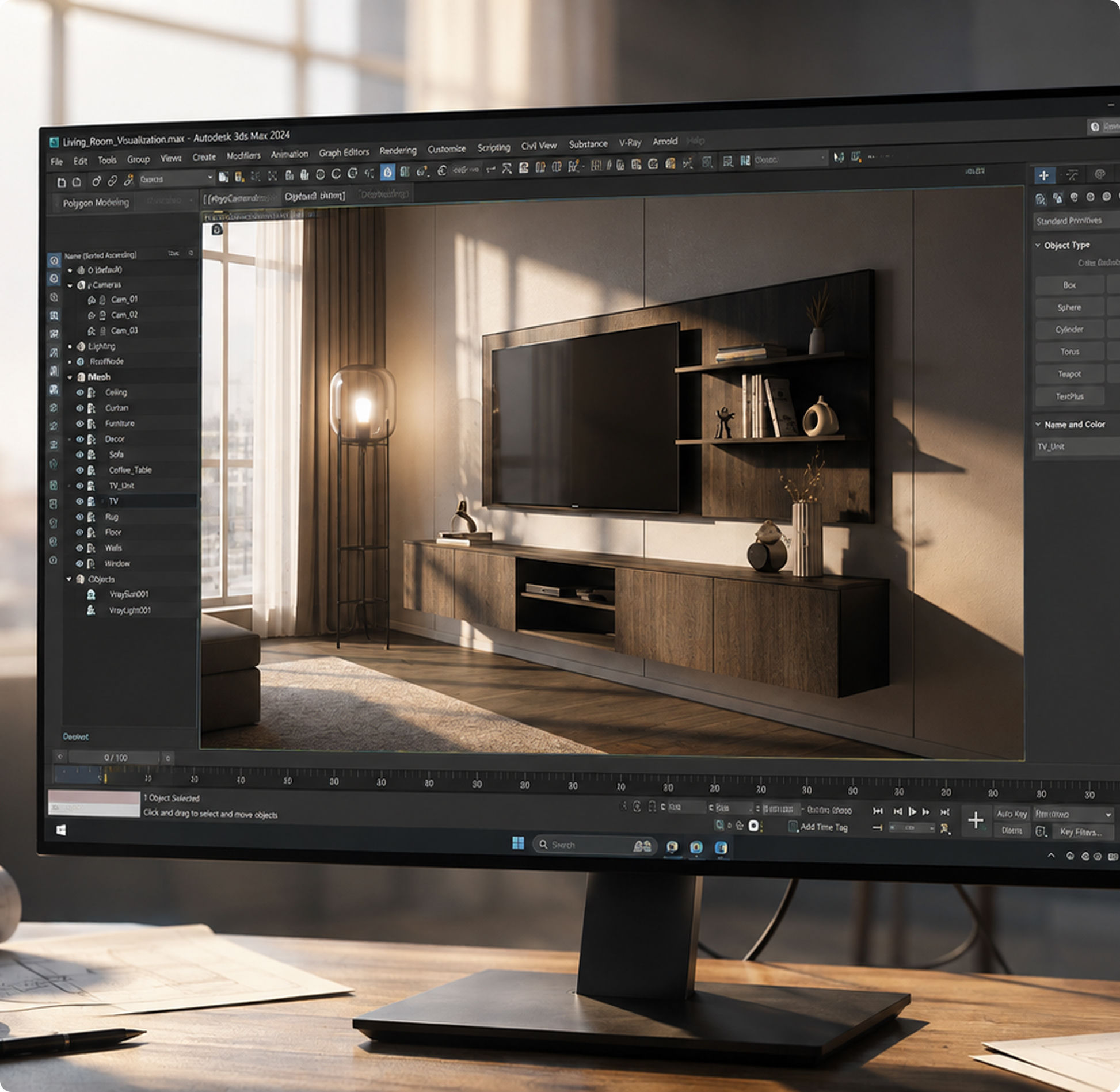
Task: Click the Play Animation button
Action: (912, 811)
